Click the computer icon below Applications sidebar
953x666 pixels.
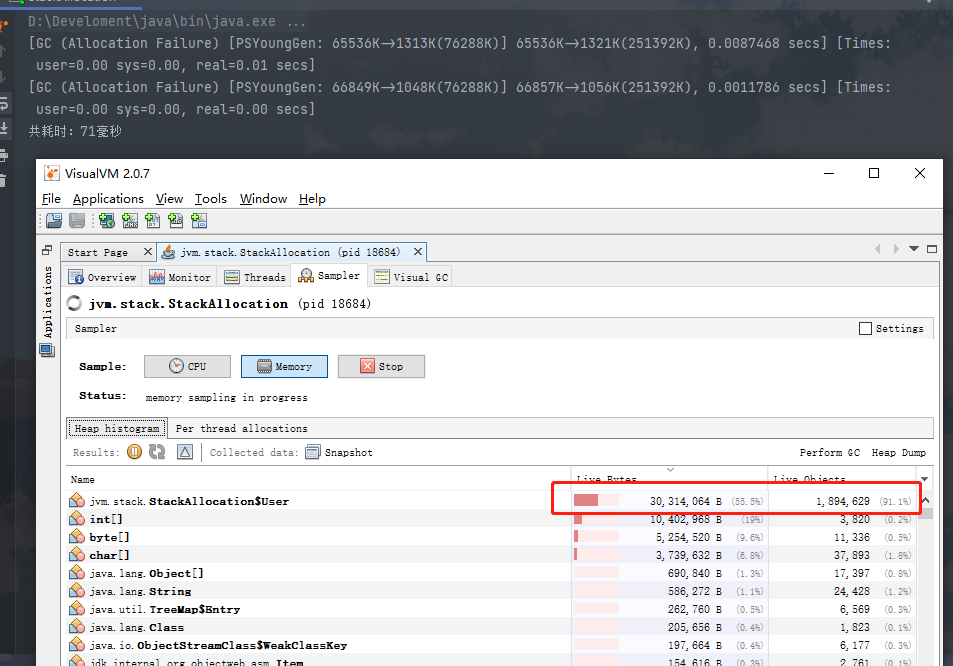pos(47,351)
